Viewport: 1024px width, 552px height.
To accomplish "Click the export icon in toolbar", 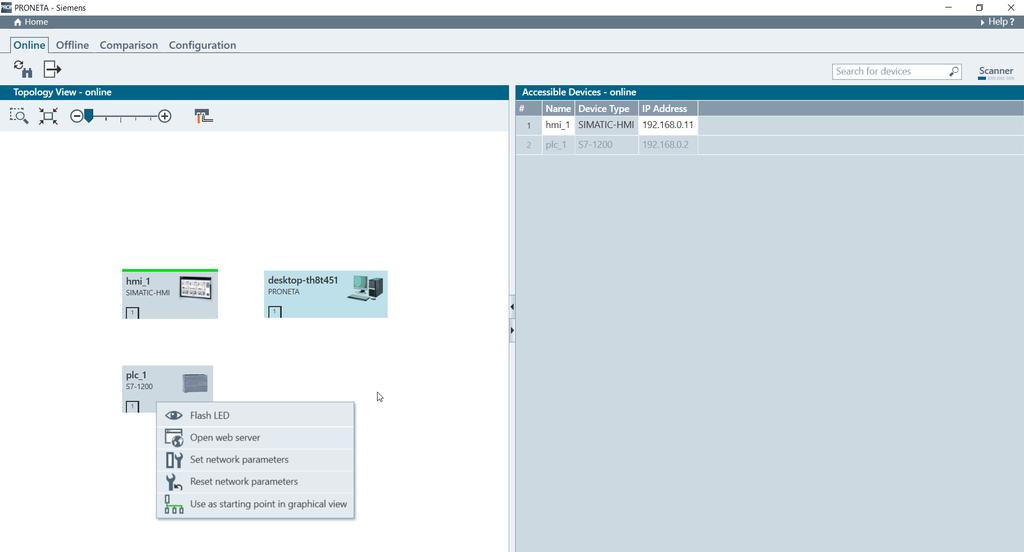I will pyautogui.click(x=52, y=69).
